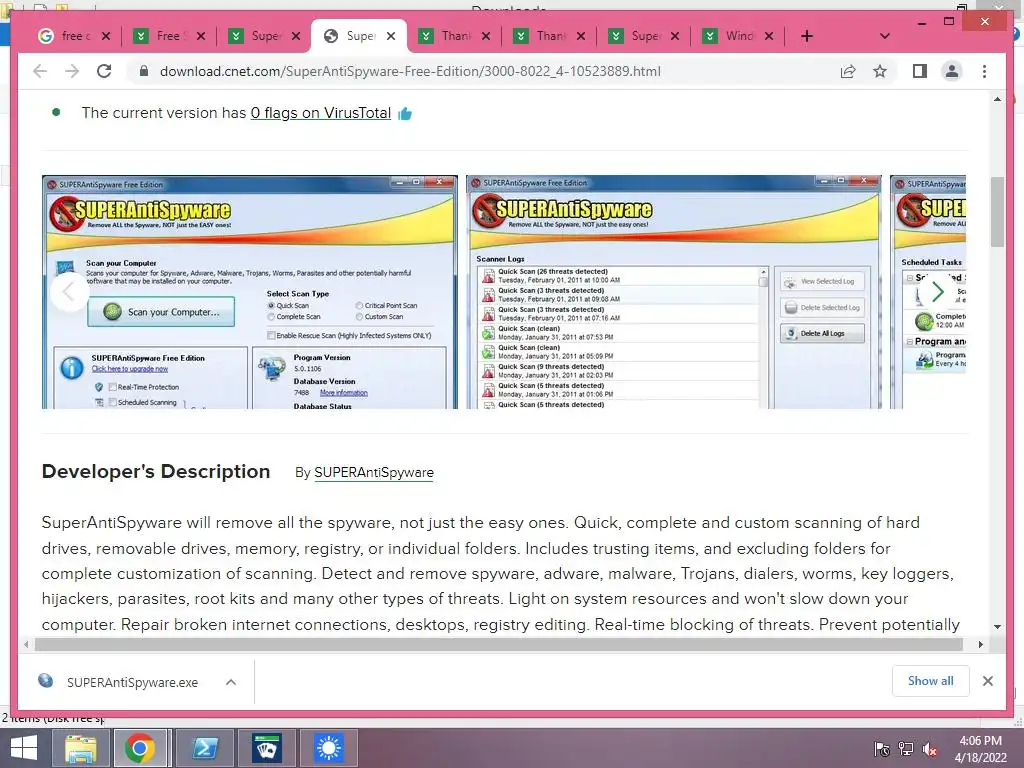Screen dimensions: 1024x768
Task: Close the active 'Super' tab
Action: (x=391, y=36)
